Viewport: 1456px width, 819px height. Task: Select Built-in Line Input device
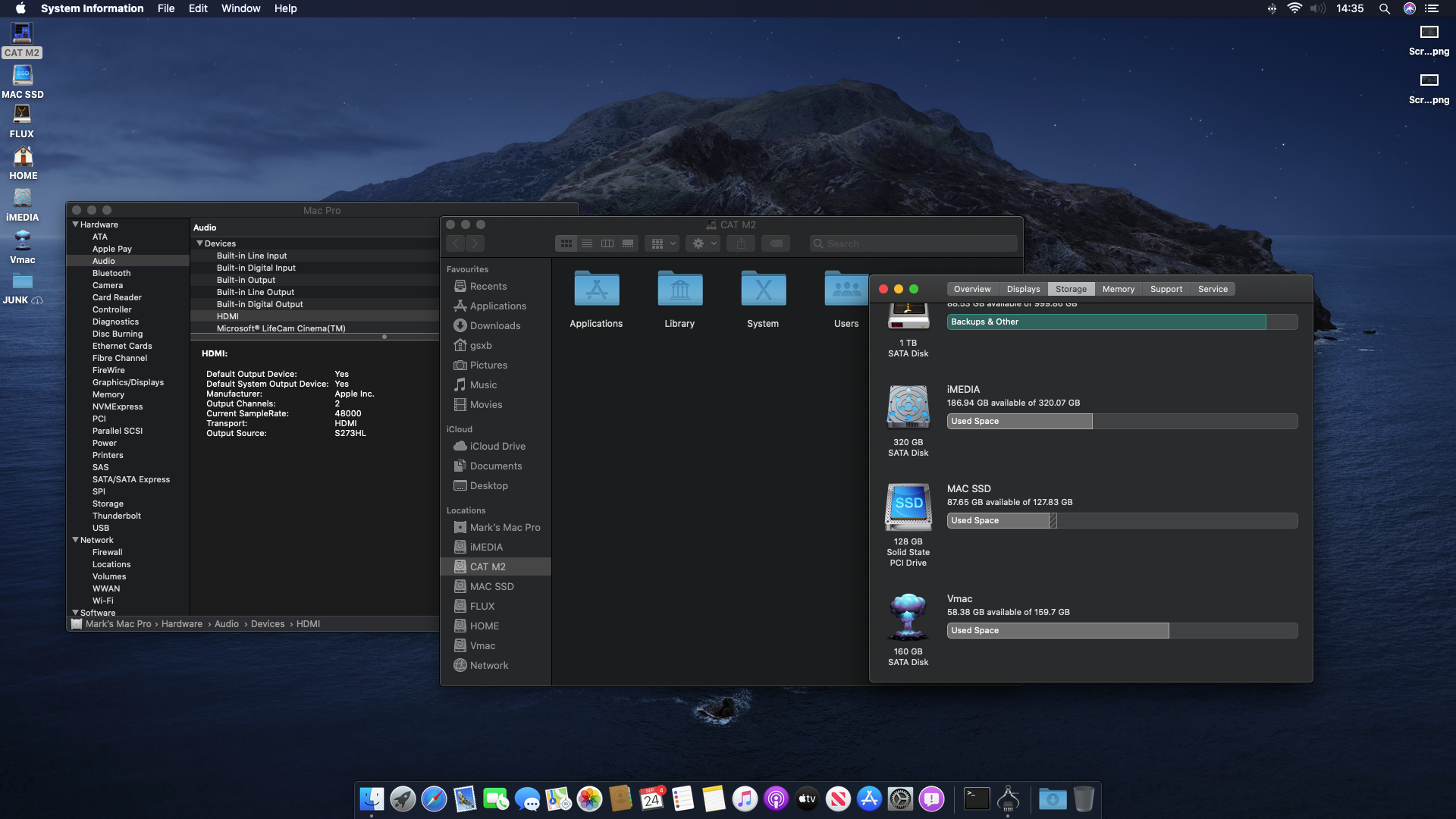click(x=315, y=256)
